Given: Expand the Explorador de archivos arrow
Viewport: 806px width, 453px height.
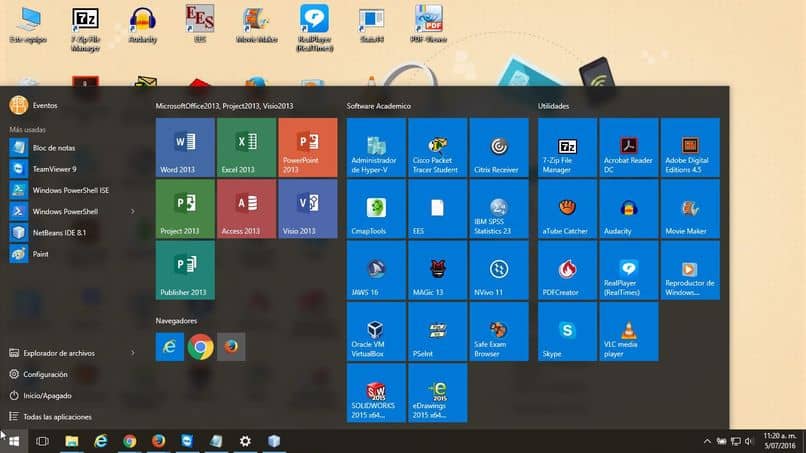Looking at the screenshot, I should 133,353.
